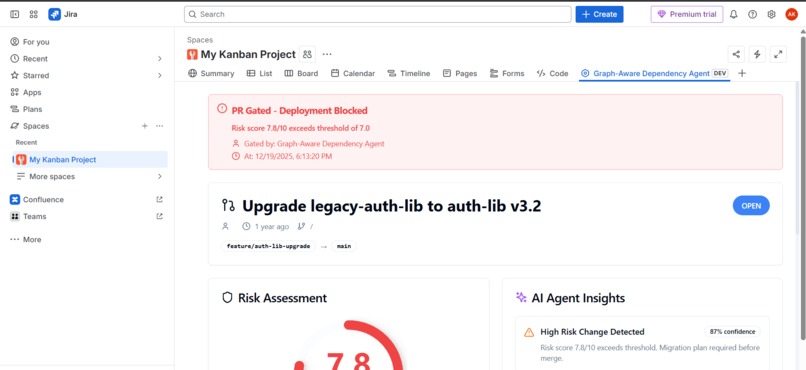
Task: Click the Confluence external link icon
Action: pyautogui.click(x=159, y=199)
